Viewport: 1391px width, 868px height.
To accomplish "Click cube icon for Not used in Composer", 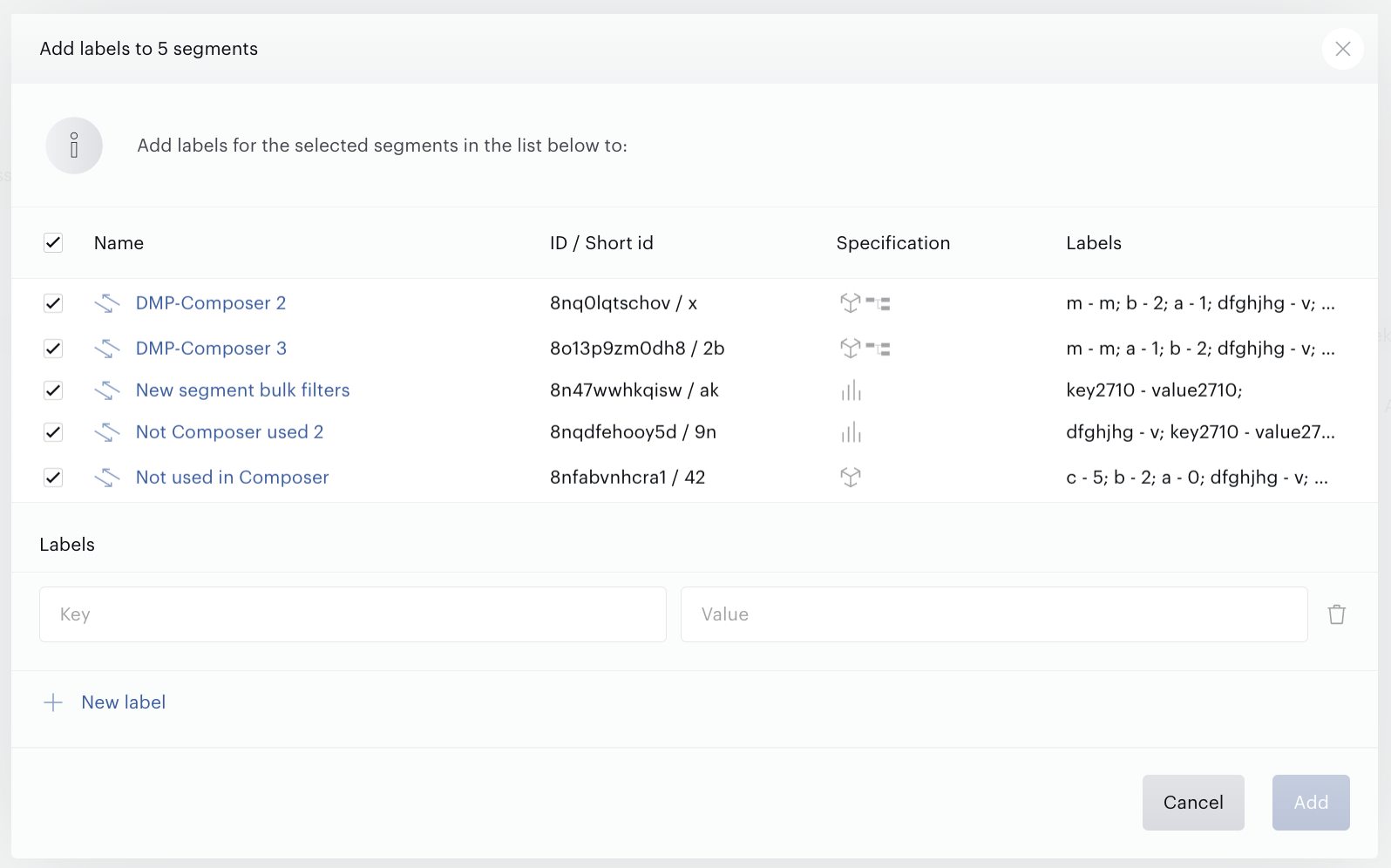I will pyautogui.click(x=850, y=478).
